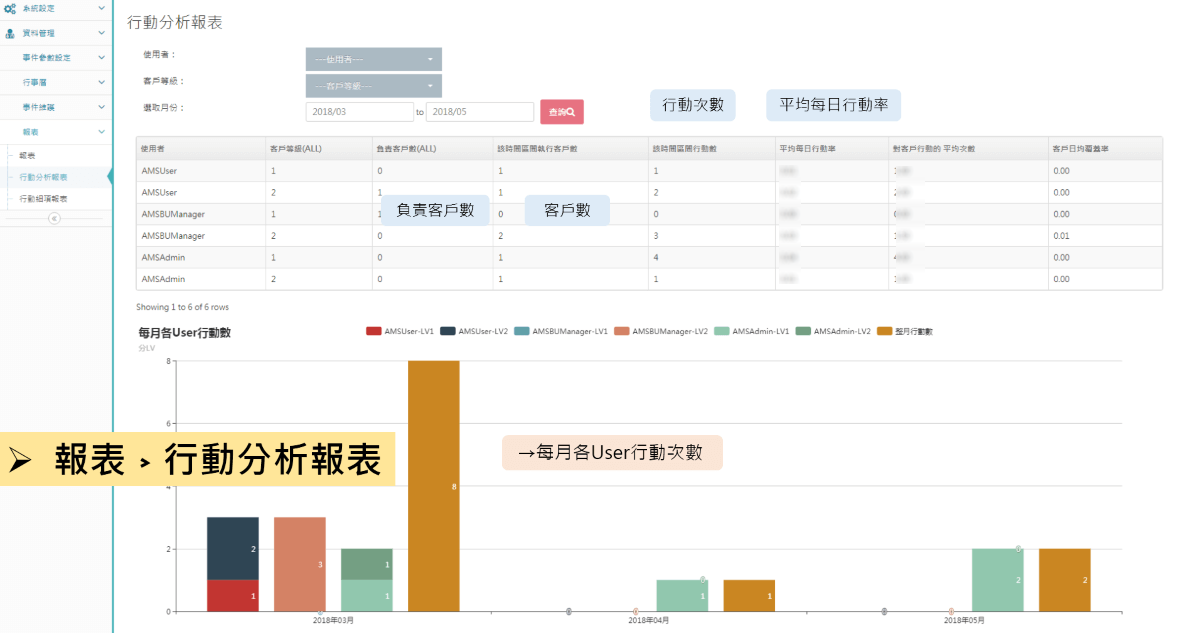Image resolution: width=1185 pixels, height=633 pixels.
Task: Click the 2018年04月 axis label
Action: (x=648, y=620)
